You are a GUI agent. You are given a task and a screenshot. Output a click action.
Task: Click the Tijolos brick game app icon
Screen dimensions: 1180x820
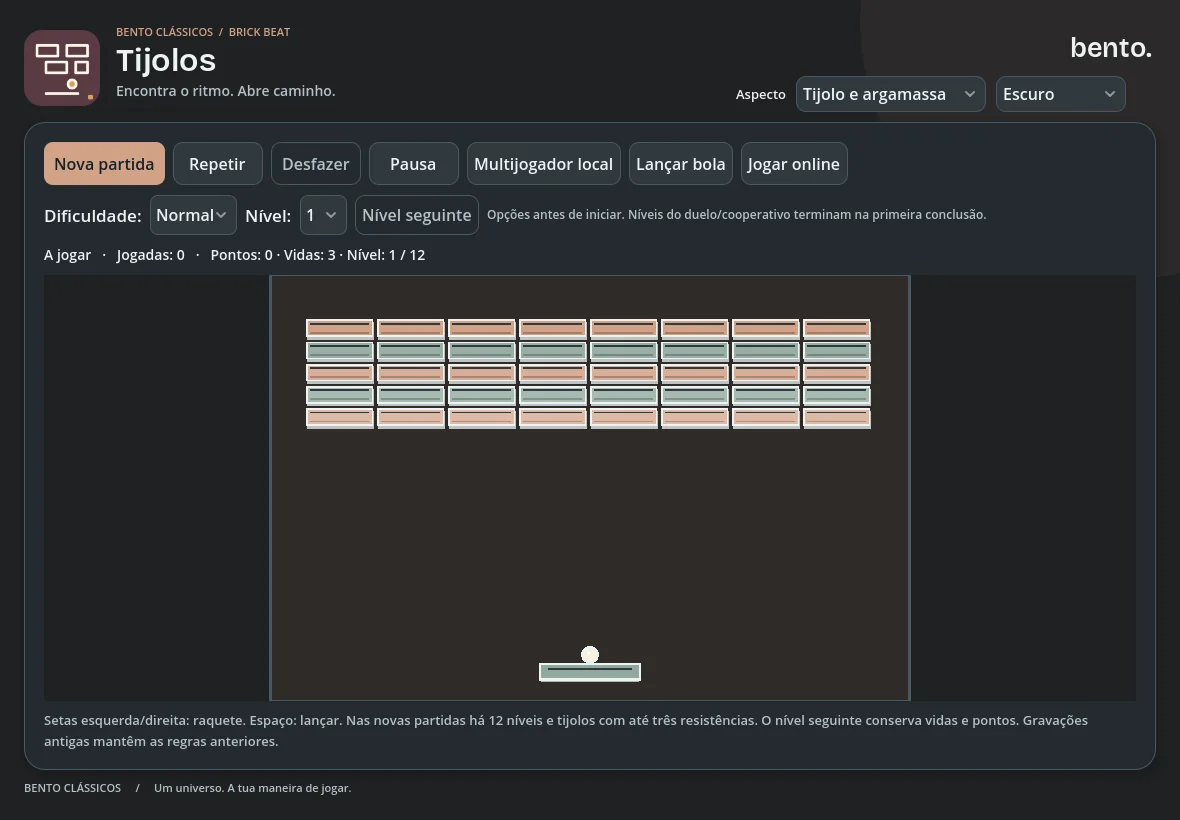pyautogui.click(x=62, y=68)
